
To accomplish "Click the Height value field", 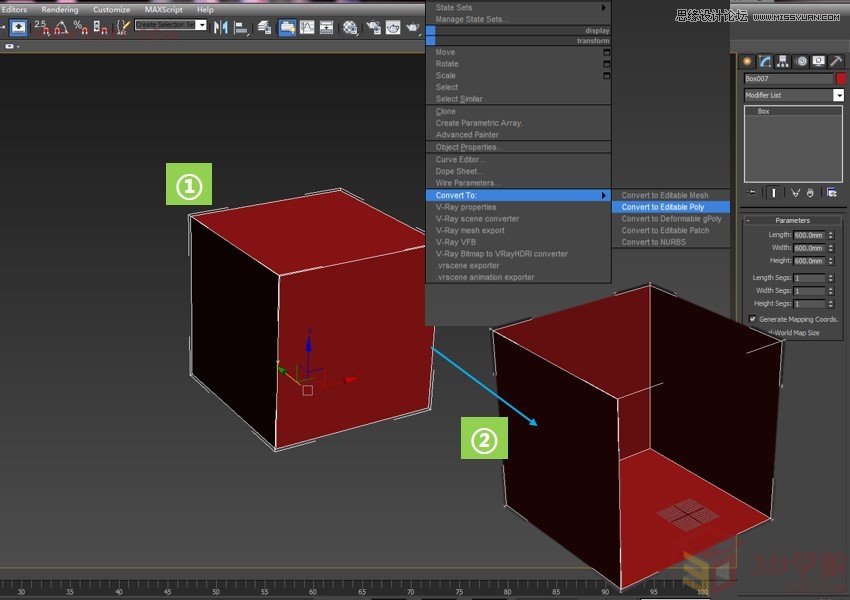I will coord(809,261).
